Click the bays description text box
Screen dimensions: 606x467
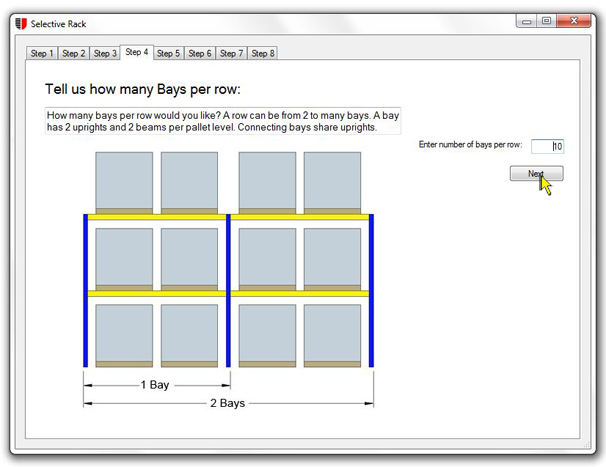[x=223, y=121]
